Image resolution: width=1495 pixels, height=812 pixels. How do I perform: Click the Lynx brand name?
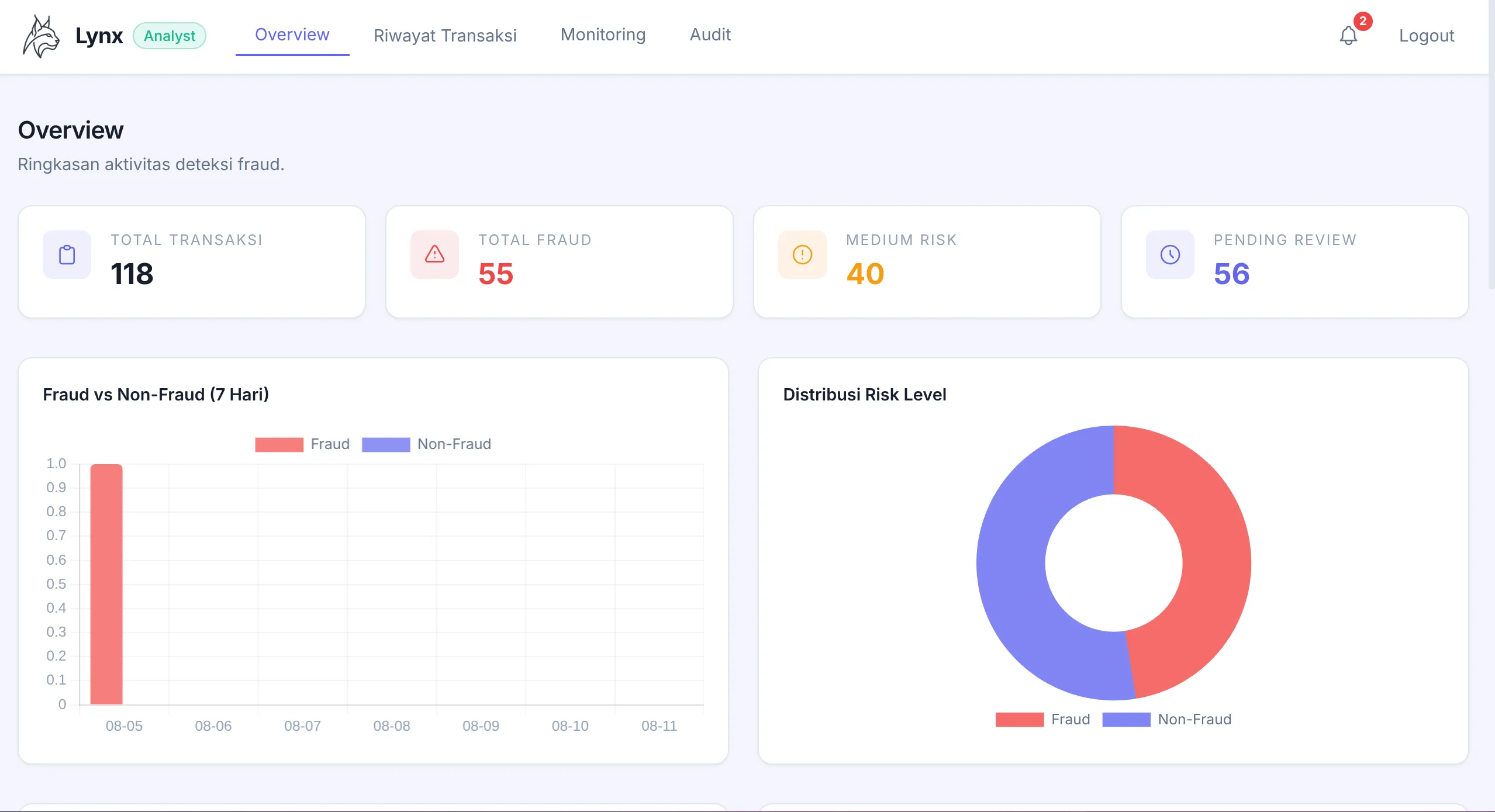click(x=99, y=36)
